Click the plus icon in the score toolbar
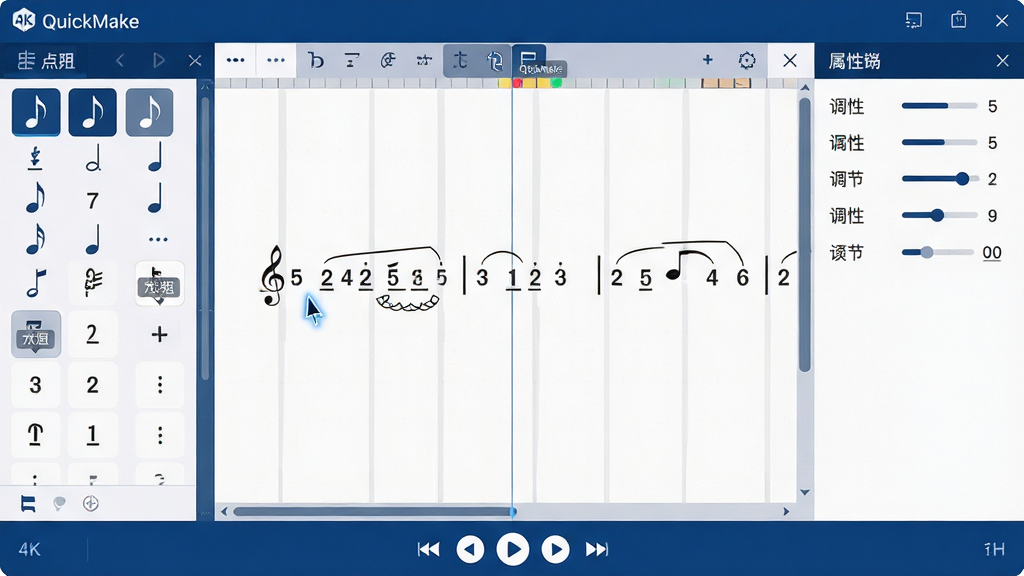The height and width of the screenshot is (576, 1024). [x=707, y=60]
